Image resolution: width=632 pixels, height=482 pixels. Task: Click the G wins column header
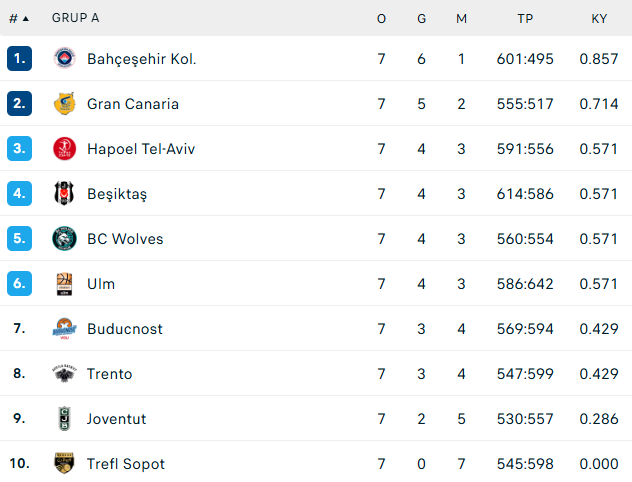[422, 19]
